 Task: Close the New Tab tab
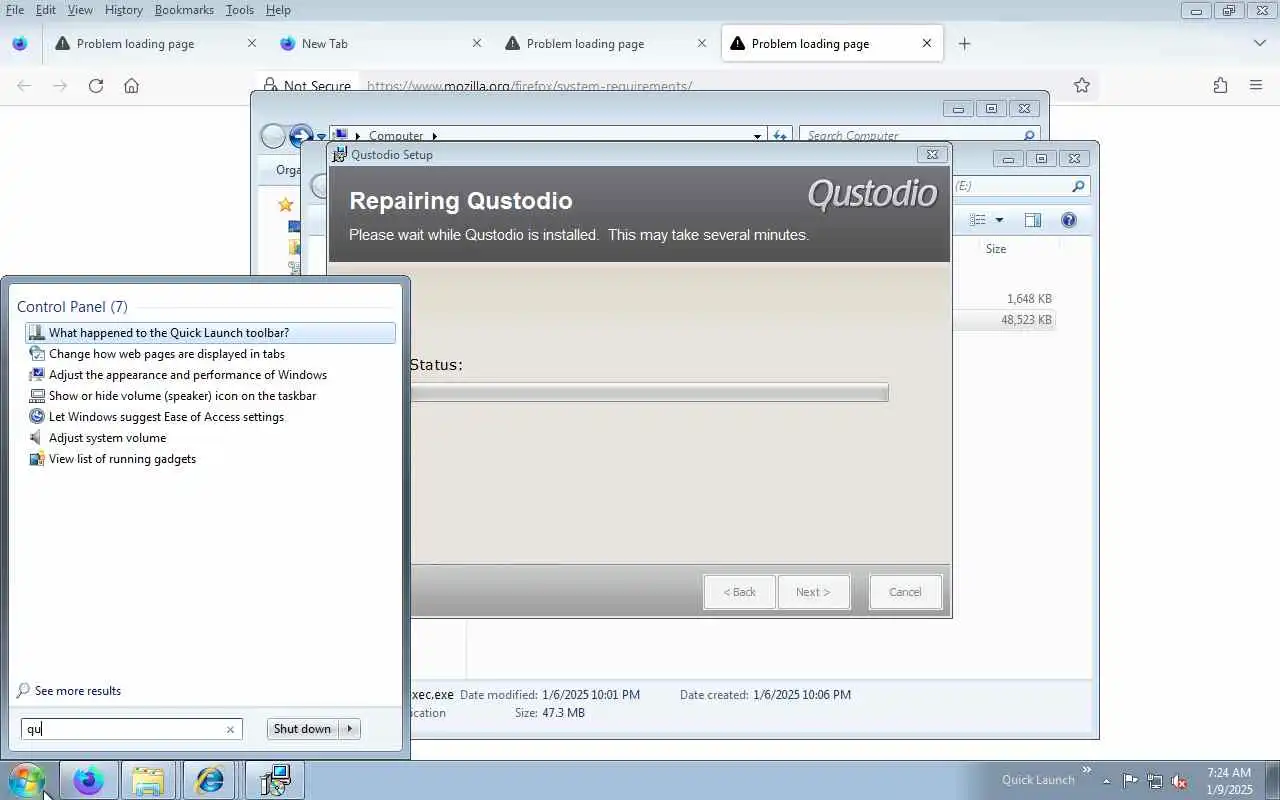pos(476,43)
